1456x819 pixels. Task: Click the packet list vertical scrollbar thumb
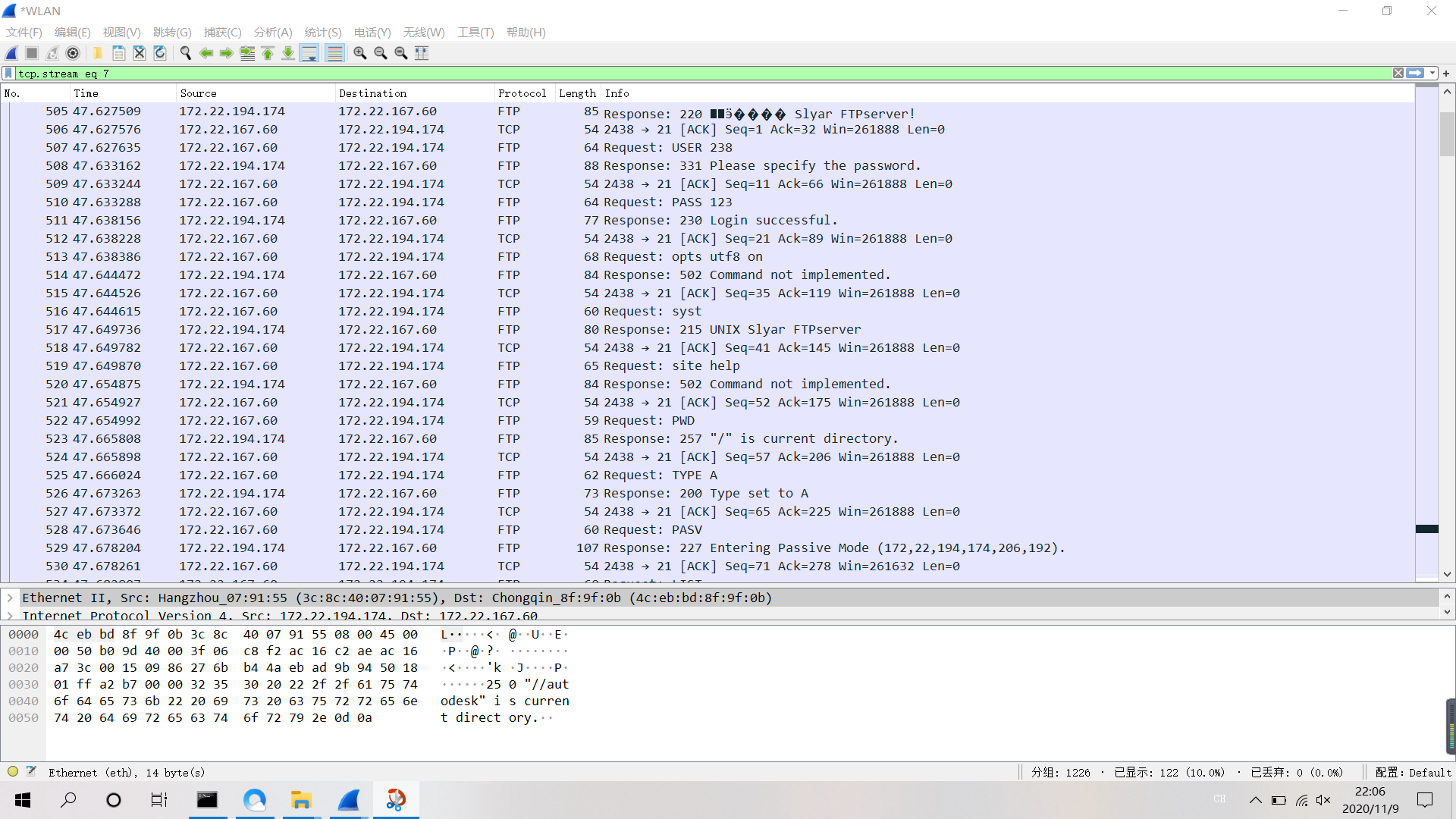(1447, 134)
